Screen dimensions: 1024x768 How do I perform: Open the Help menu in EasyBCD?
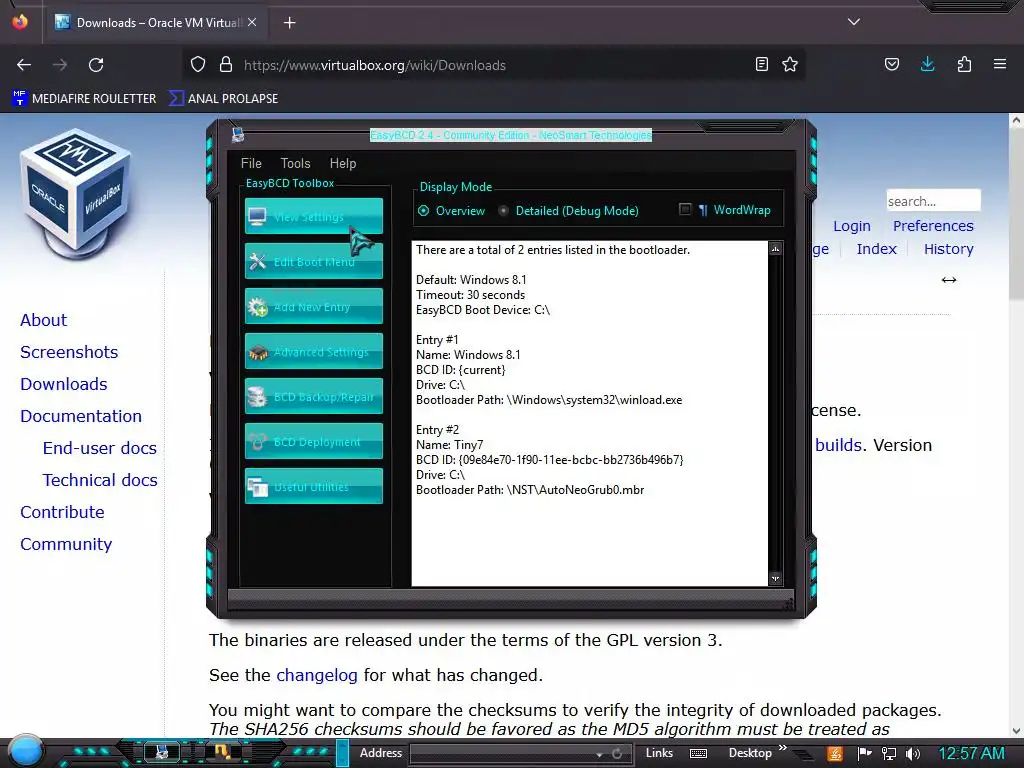[x=343, y=163]
